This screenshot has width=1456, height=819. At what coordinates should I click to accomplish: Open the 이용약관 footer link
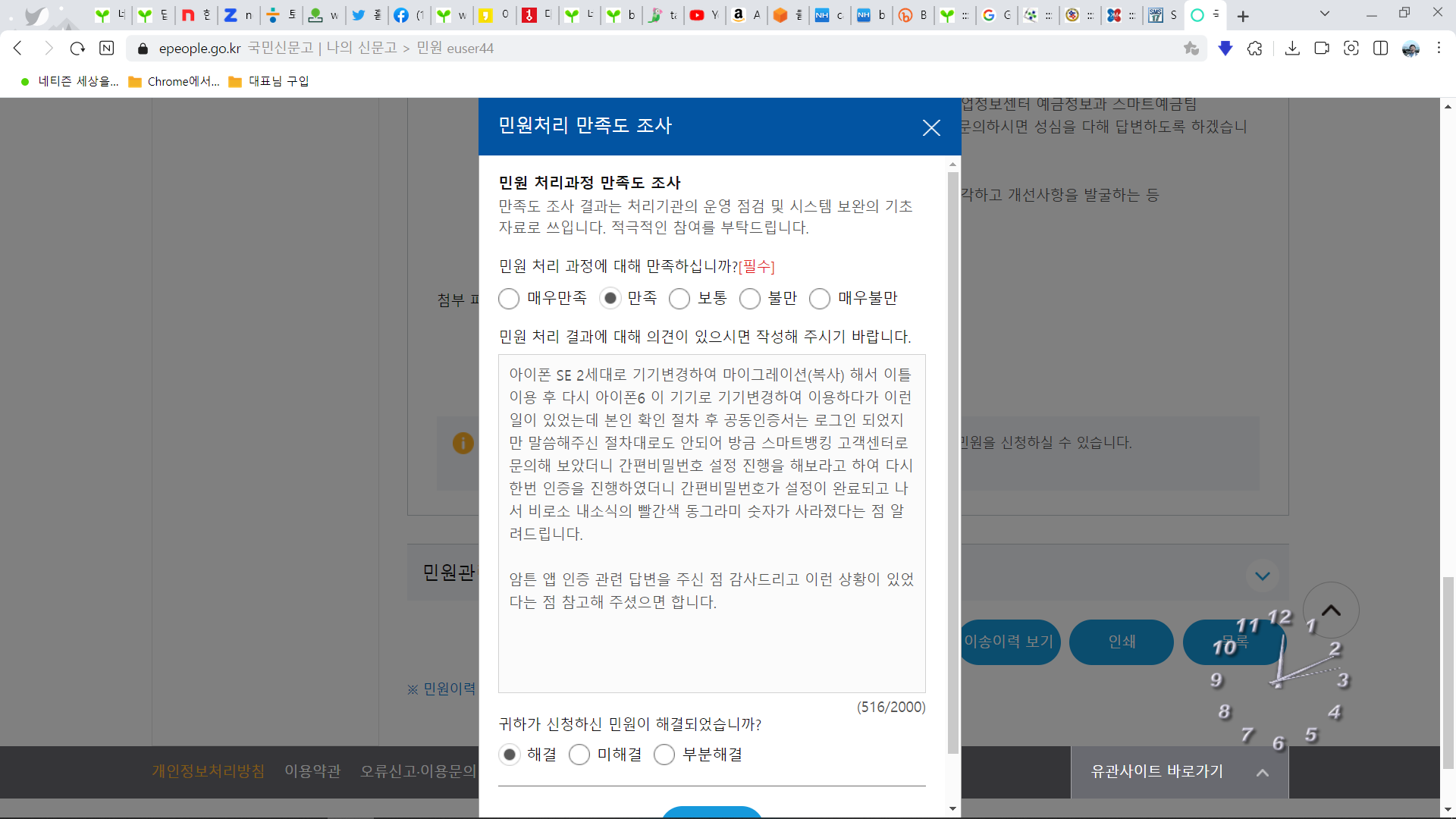click(x=312, y=771)
